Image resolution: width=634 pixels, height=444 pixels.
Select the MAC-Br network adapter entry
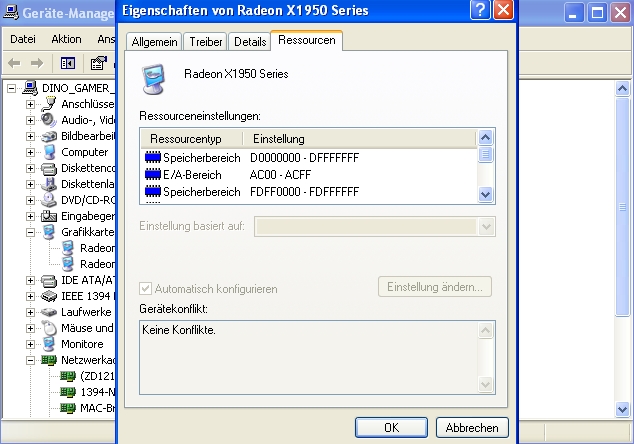click(87, 408)
